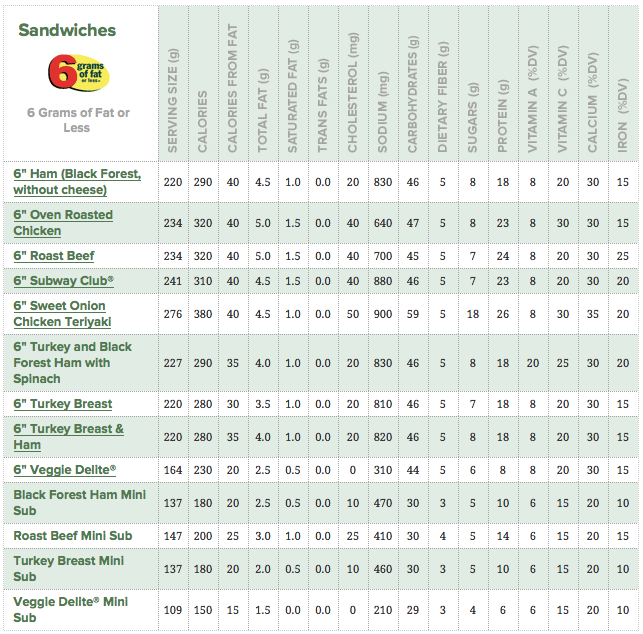Open the 6" Ham Black Forest link
Image resolution: width=643 pixels, height=634 pixels.
[x=77, y=181]
